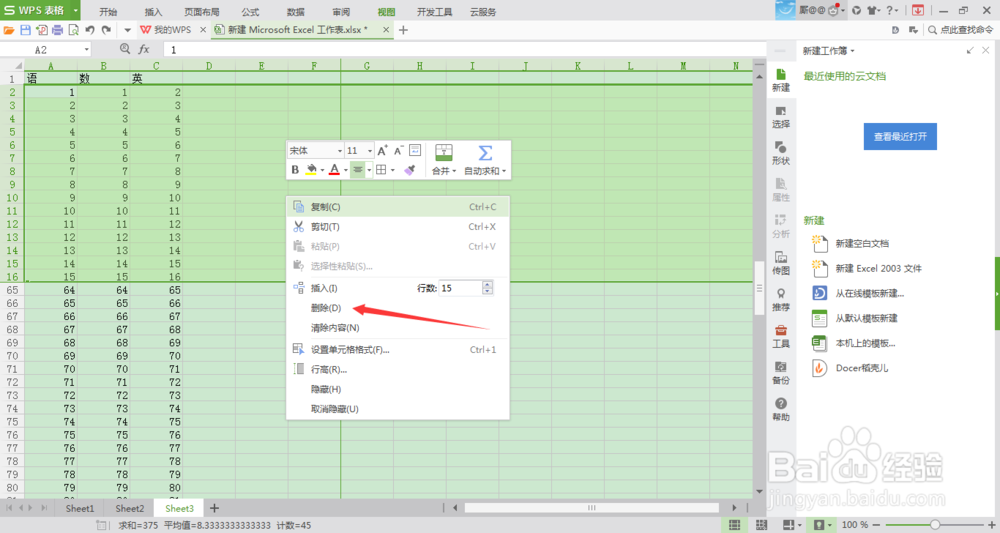This screenshot has height=533, width=1000.
Task: Click the 行数 row count input field
Action: (461, 288)
